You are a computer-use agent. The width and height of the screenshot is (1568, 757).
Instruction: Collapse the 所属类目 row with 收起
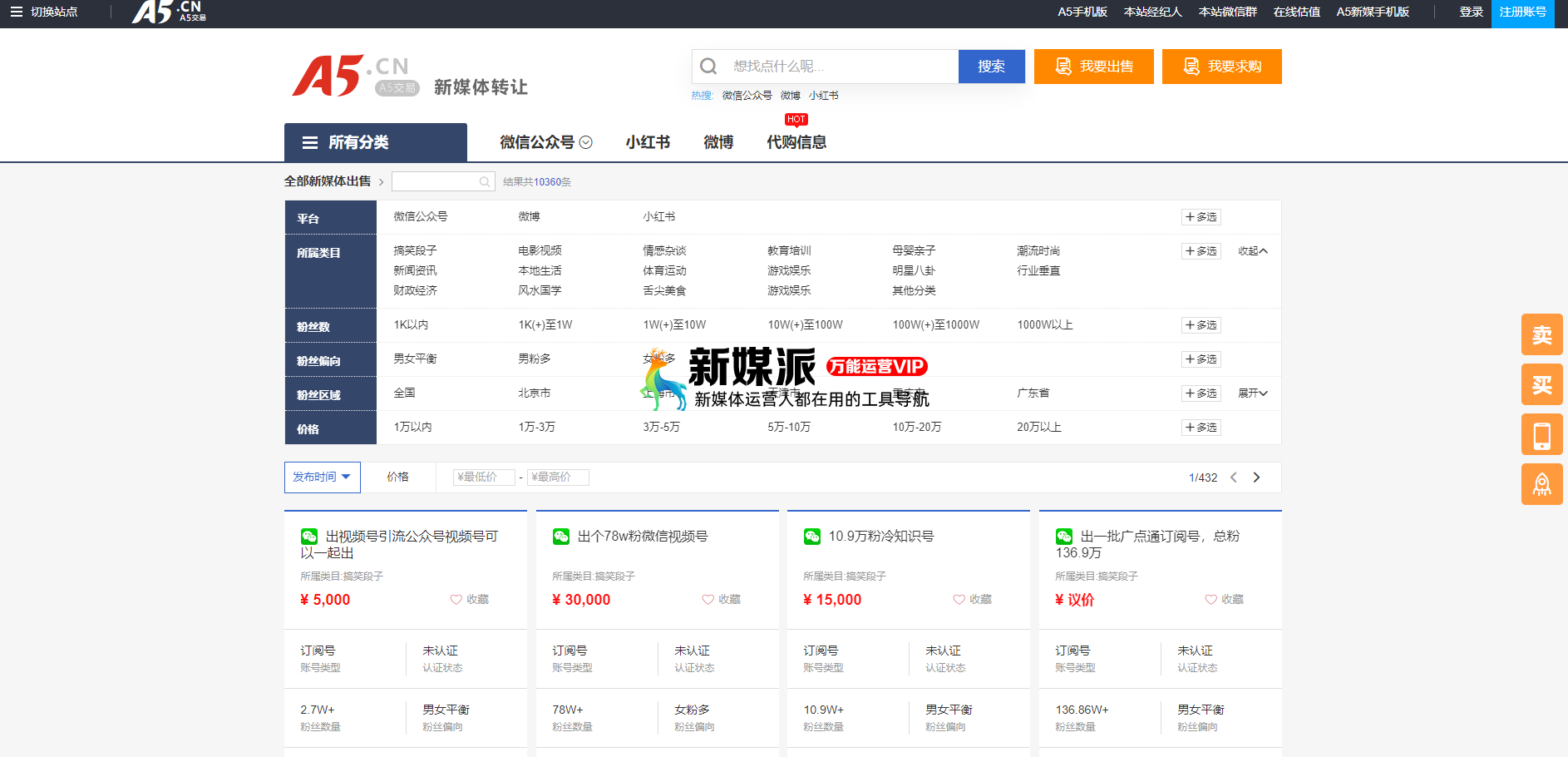click(x=1253, y=251)
